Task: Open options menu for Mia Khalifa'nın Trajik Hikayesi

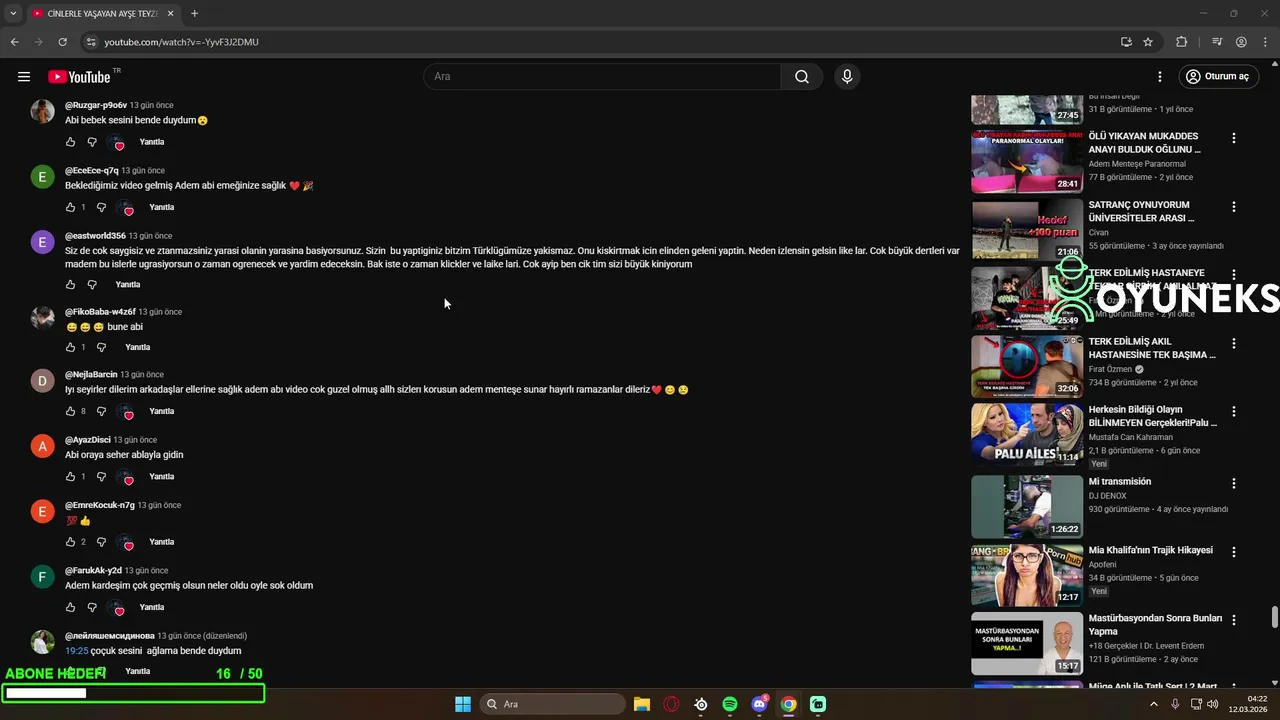Action: pos(1234,552)
